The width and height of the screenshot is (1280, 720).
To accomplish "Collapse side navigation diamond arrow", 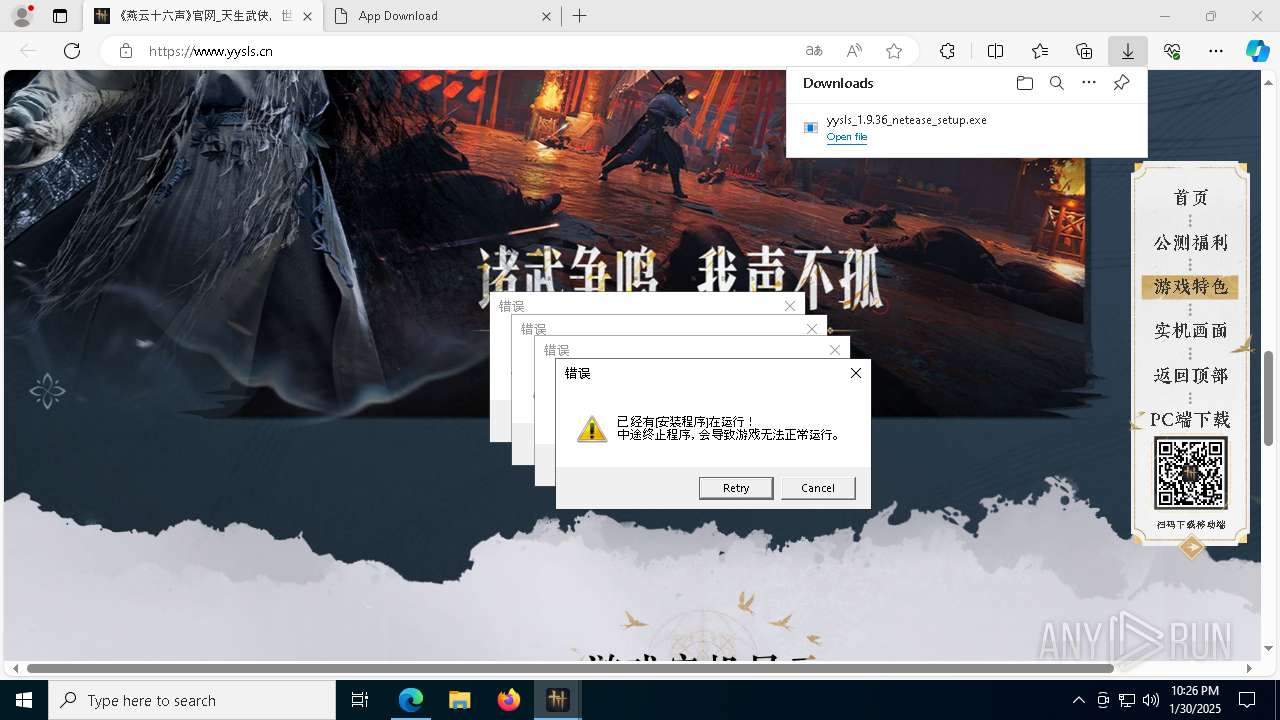I will tap(1191, 547).
